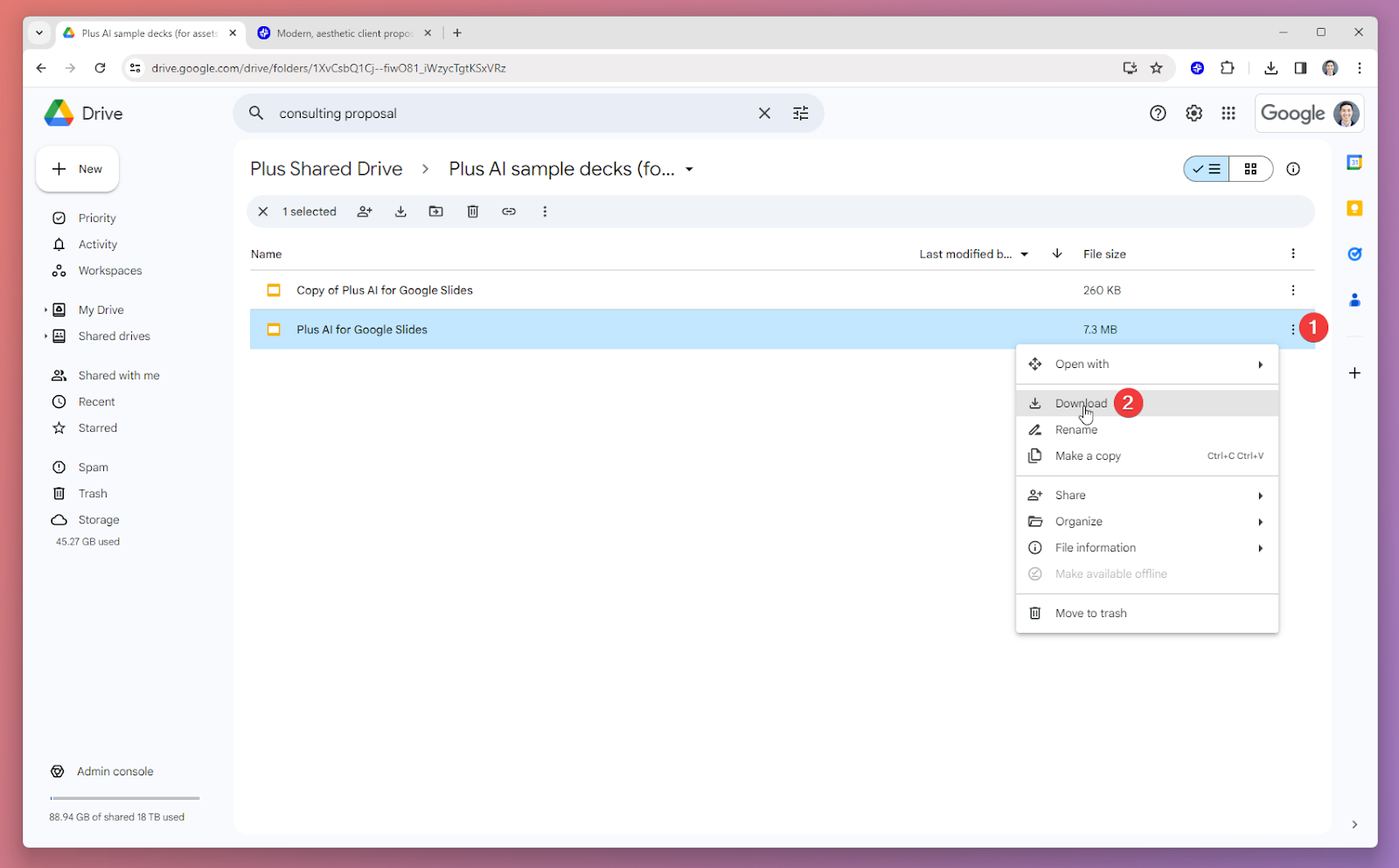The height and width of the screenshot is (868, 1399).
Task: Open Chrome extensions puzzle icon
Action: (x=1228, y=68)
